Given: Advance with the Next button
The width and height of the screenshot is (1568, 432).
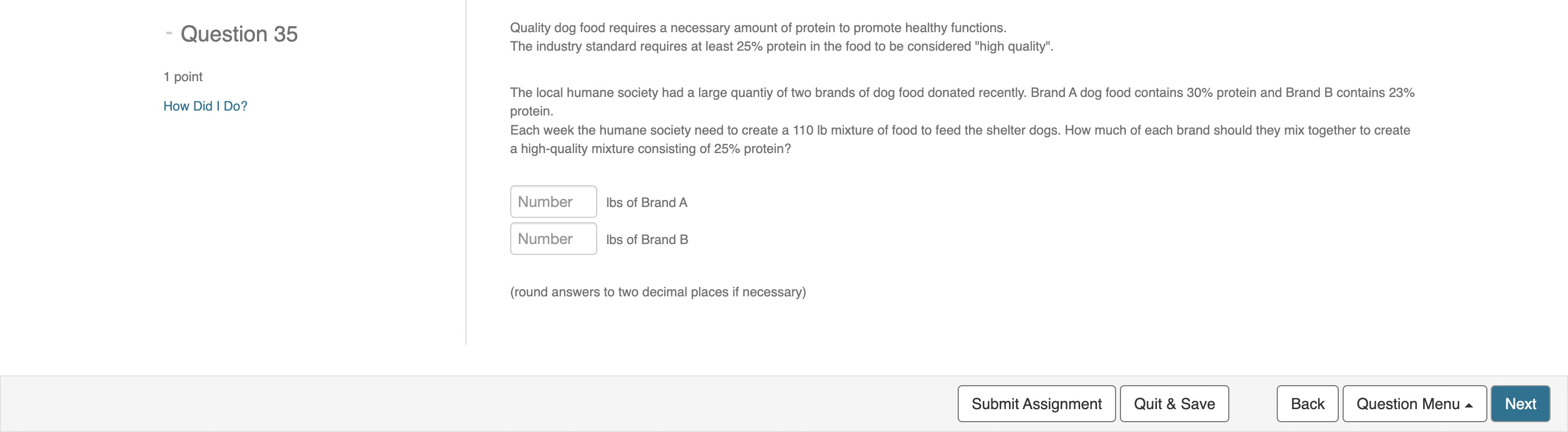Looking at the screenshot, I should tap(1520, 403).
